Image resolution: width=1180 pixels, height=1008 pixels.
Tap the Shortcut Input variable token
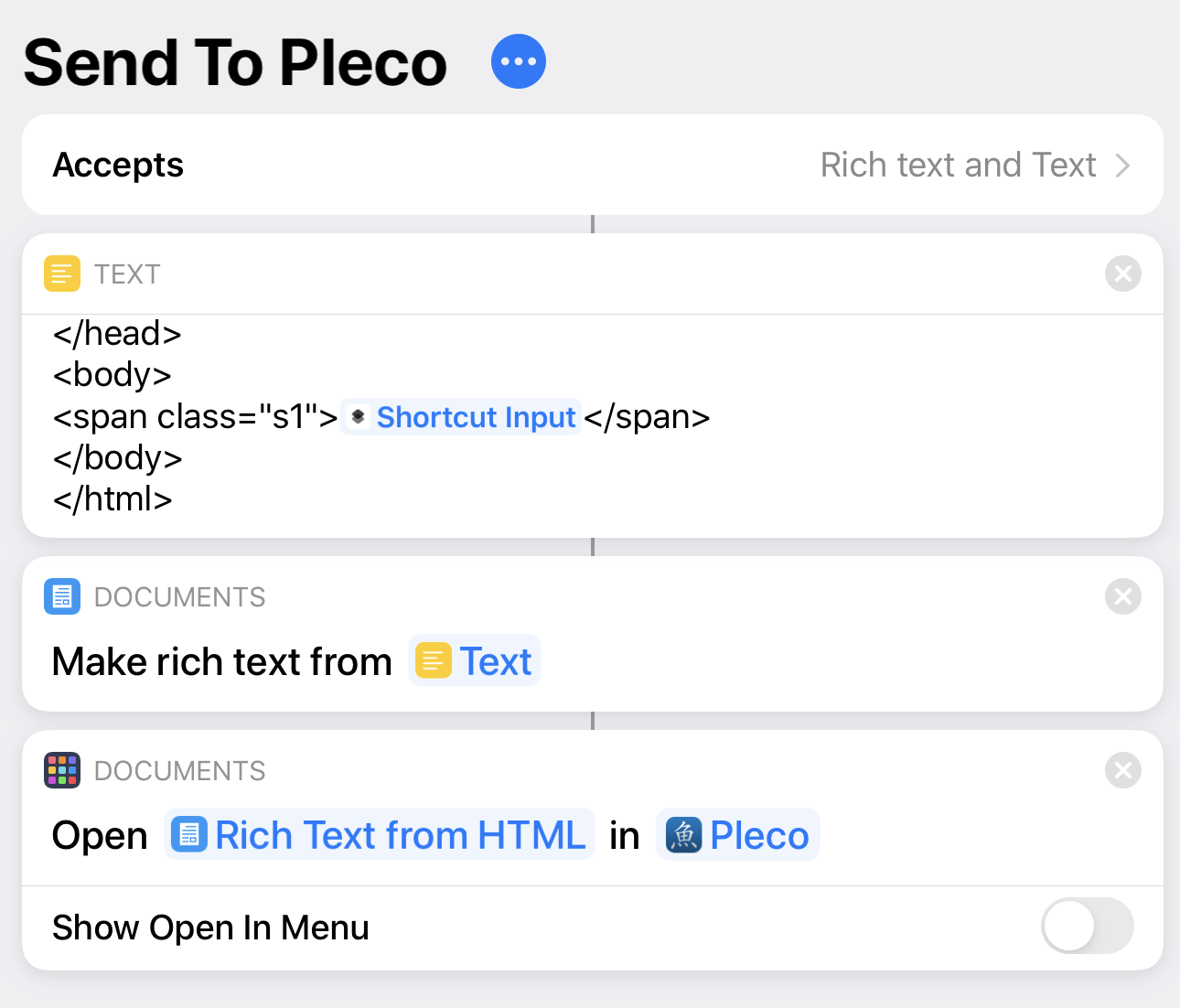pyautogui.click(x=461, y=417)
